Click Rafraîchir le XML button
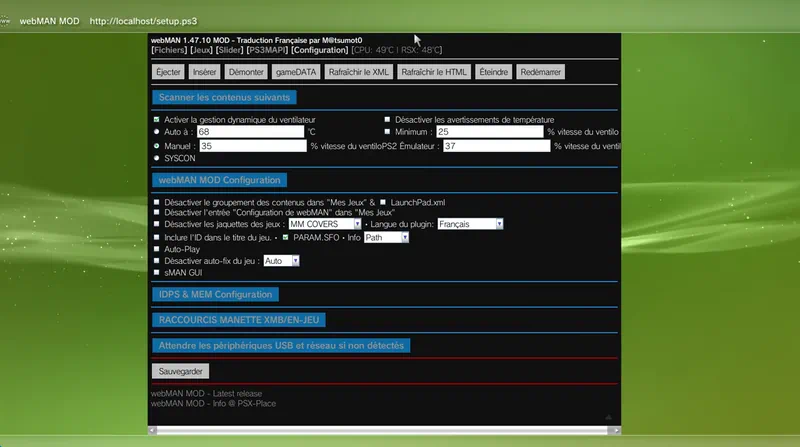The image size is (800, 447). tap(359, 72)
